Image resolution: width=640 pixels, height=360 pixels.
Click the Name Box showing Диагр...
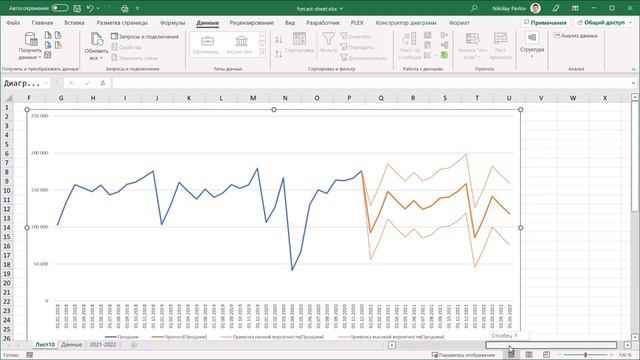(22, 83)
